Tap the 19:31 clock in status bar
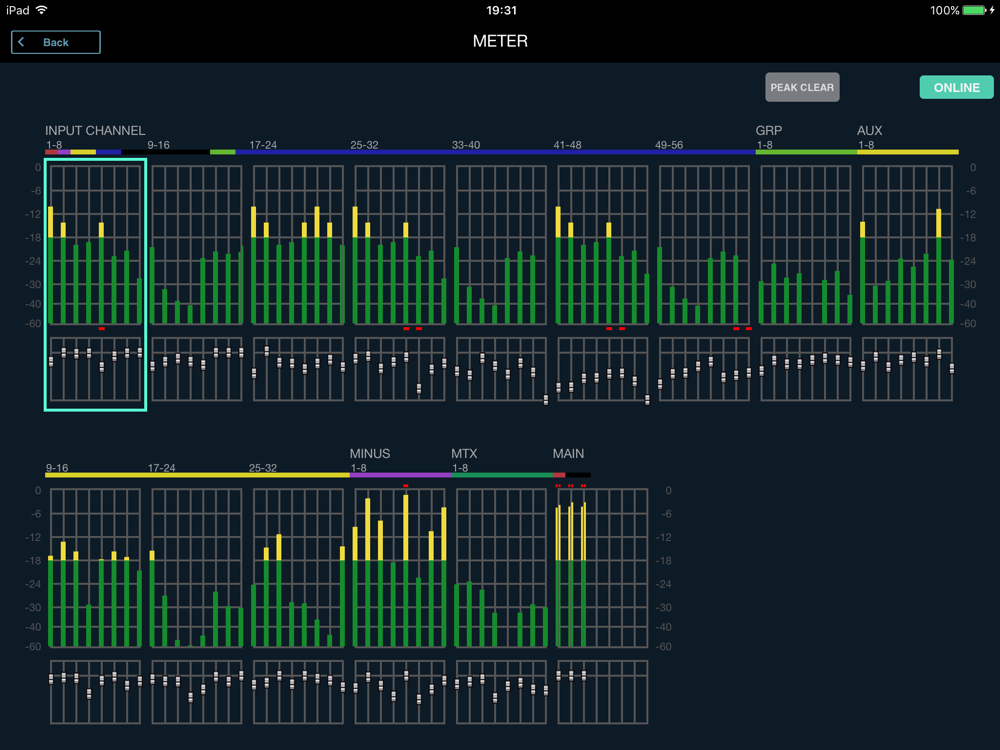The height and width of the screenshot is (750, 1000). [501, 10]
